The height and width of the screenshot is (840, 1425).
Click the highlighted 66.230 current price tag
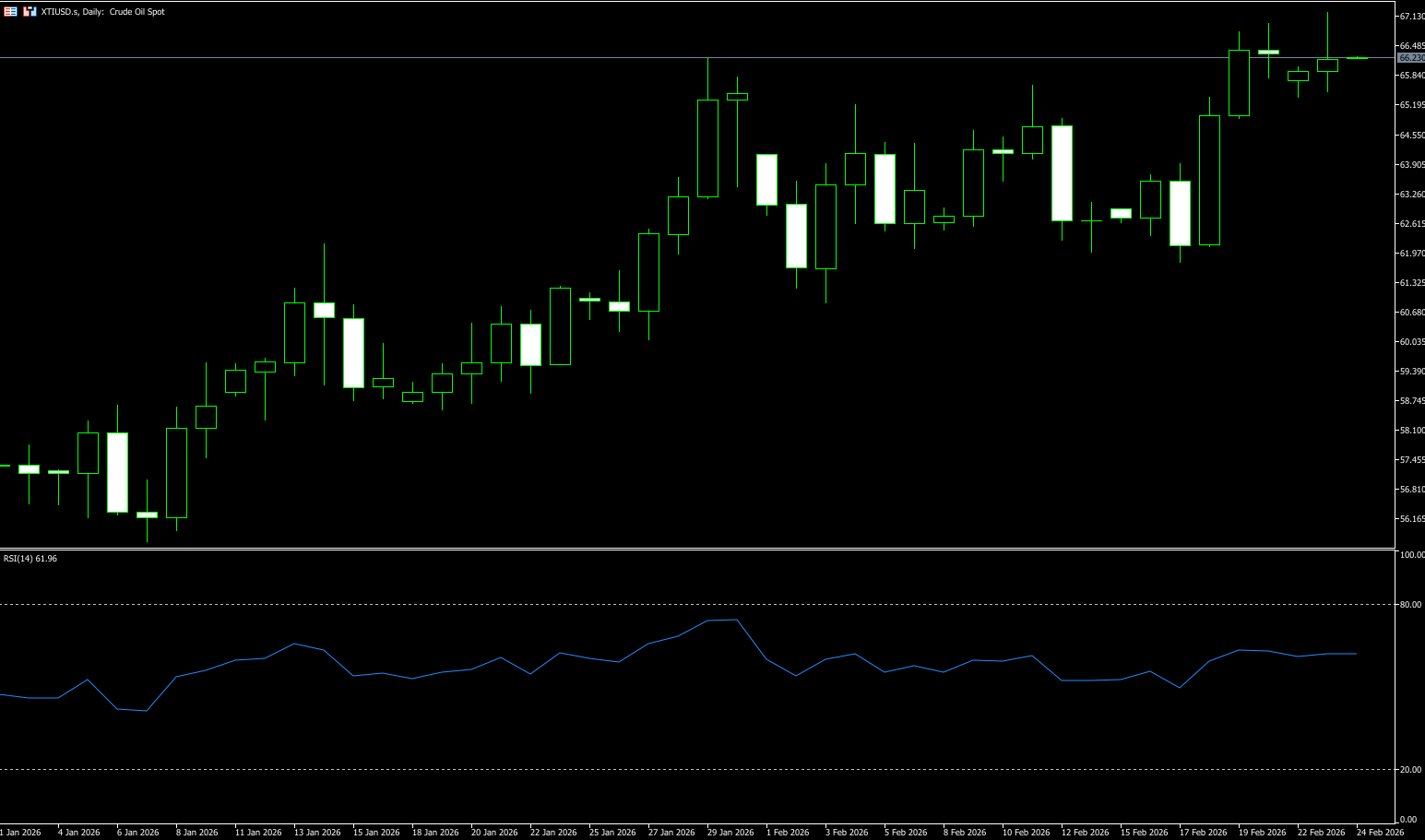pos(1411,57)
